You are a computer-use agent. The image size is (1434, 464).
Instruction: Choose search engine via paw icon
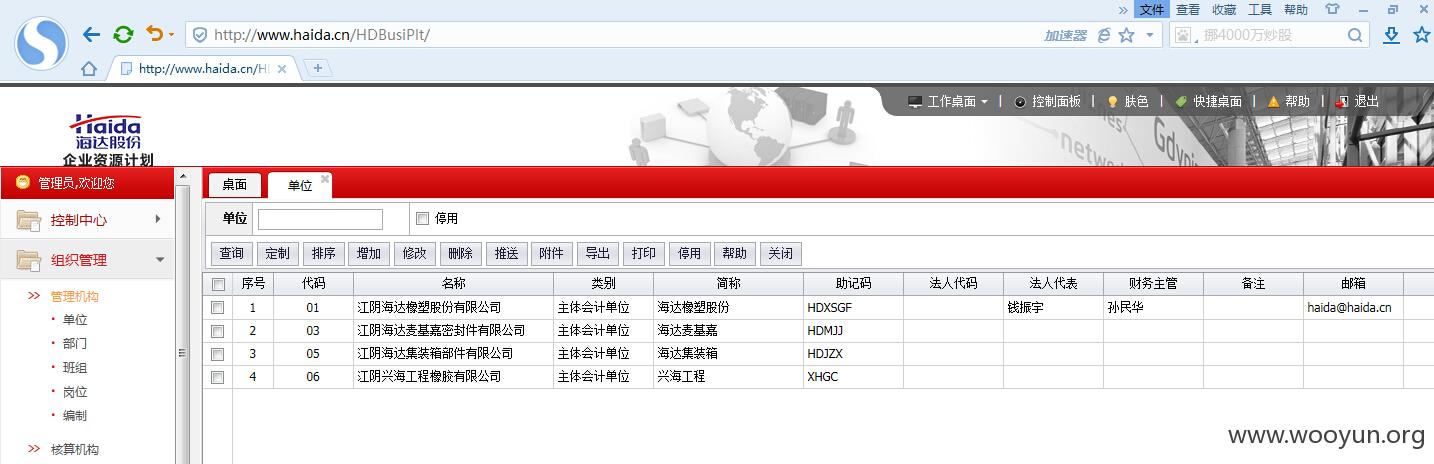1184,35
